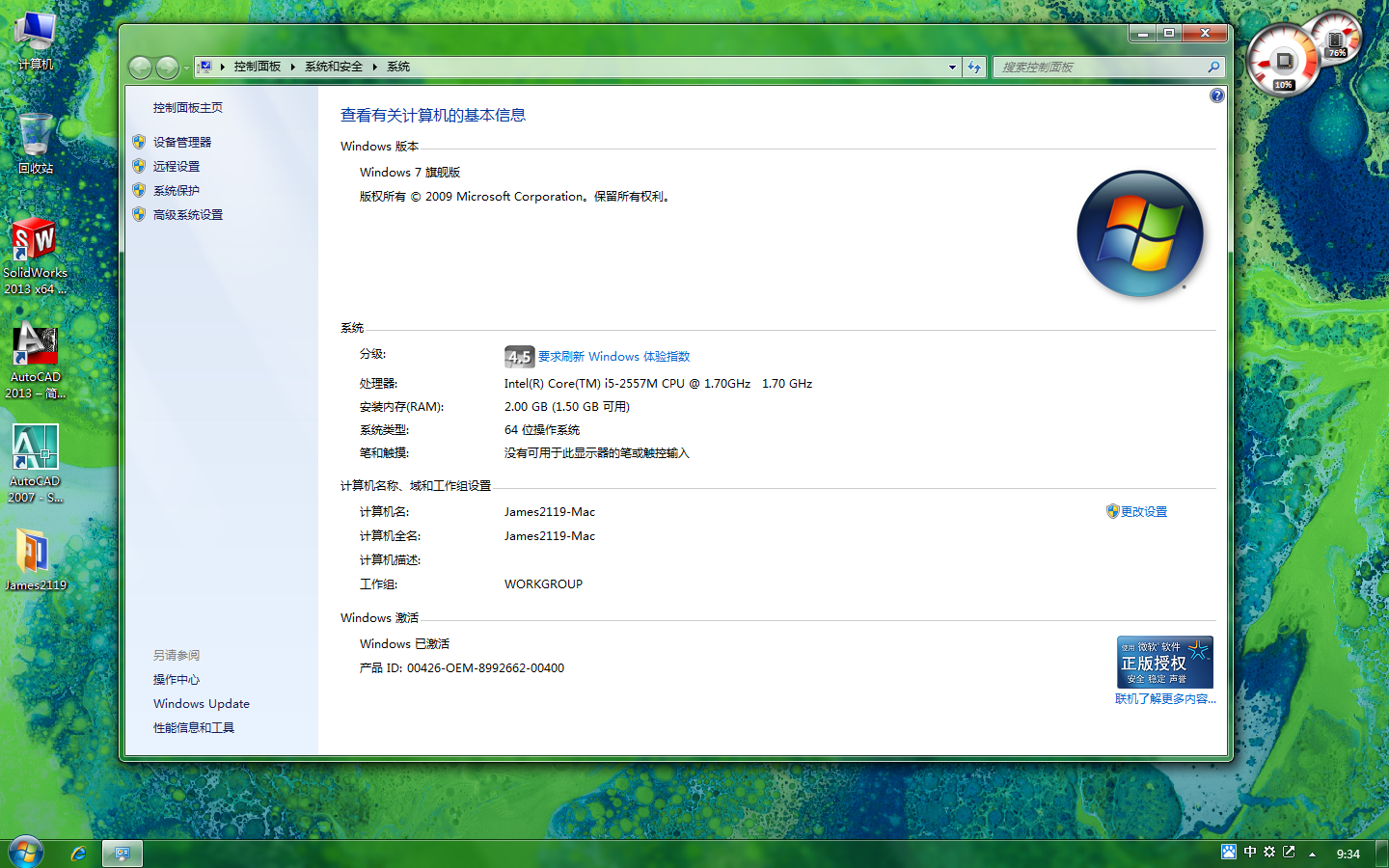The width and height of the screenshot is (1389, 868).
Task: Click the Windows 7 旗舰版 edition text
Action: (410, 172)
